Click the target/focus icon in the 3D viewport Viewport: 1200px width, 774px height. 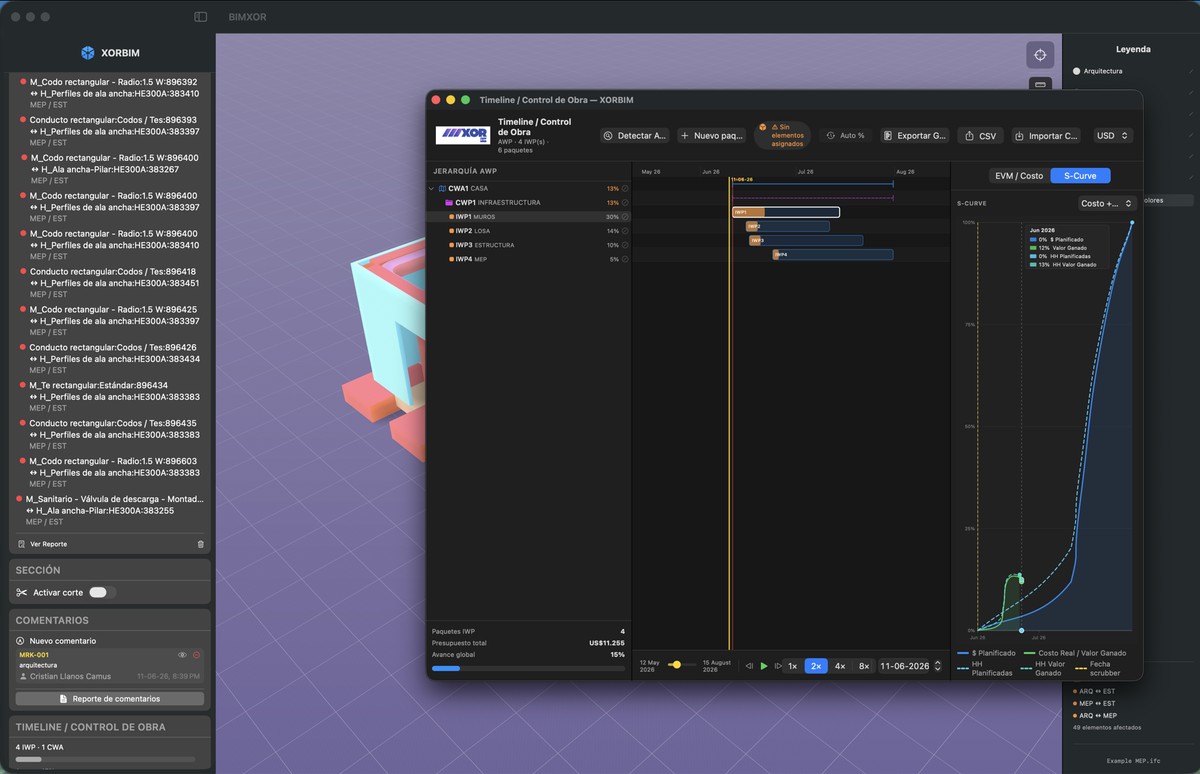point(1040,55)
